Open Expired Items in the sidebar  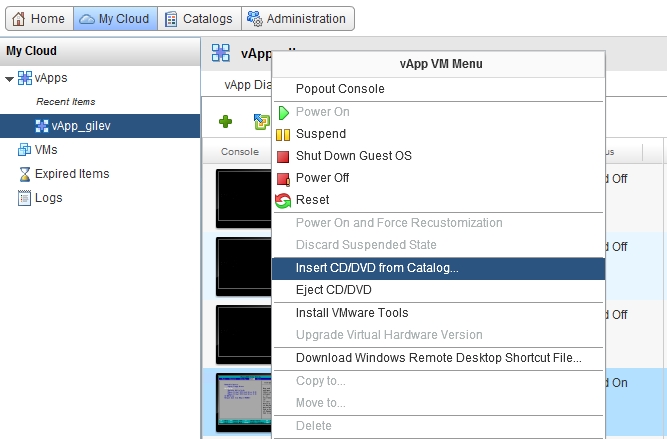pyautogui.click(x=72, y=174)
